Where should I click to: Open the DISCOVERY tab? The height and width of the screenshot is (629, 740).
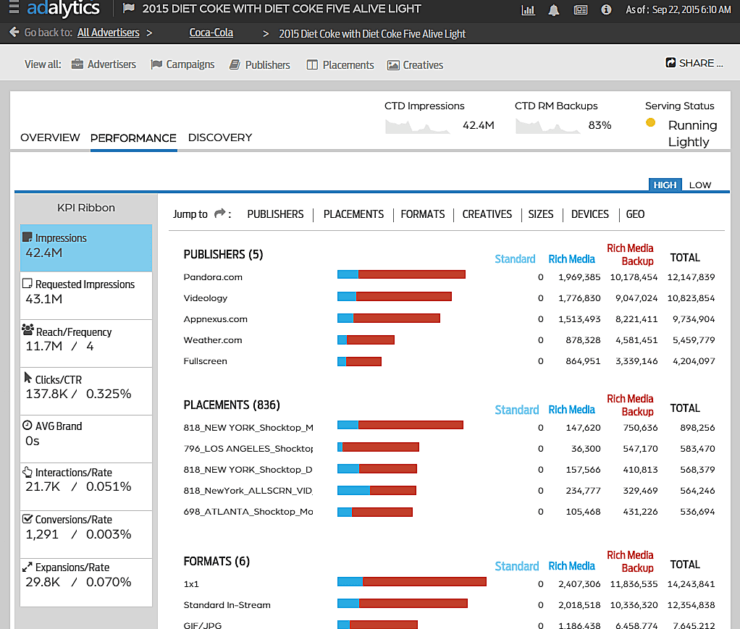(220, 138)
